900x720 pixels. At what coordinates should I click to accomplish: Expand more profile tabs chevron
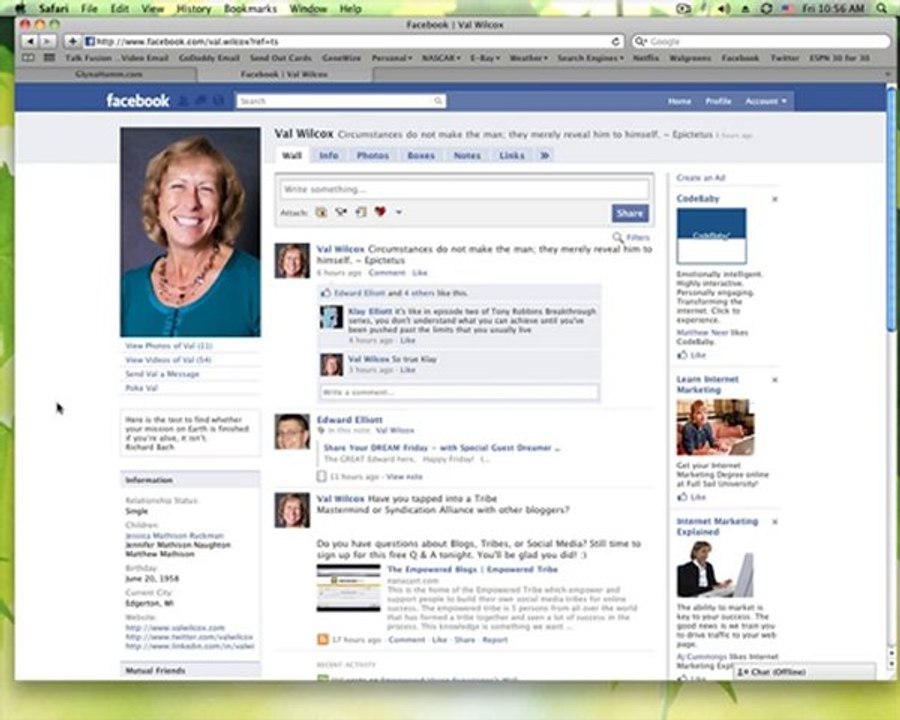click(544, 155)
